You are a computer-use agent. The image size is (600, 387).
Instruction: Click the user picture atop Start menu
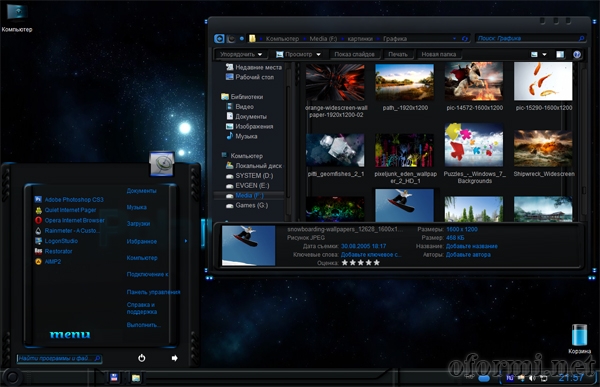coord(162,164)
